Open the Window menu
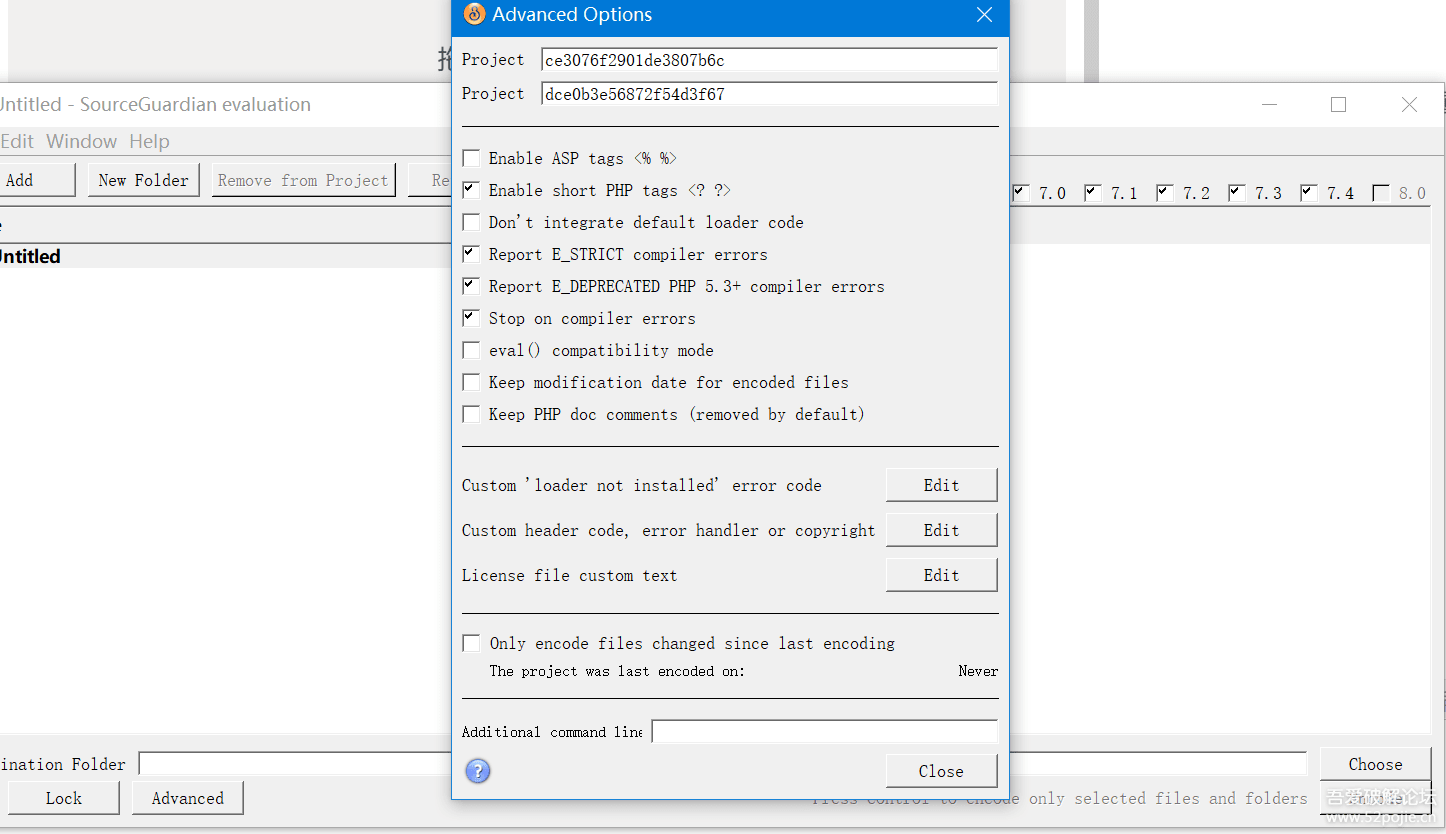This screenshot has width=1446, height=834. [82, 141]
